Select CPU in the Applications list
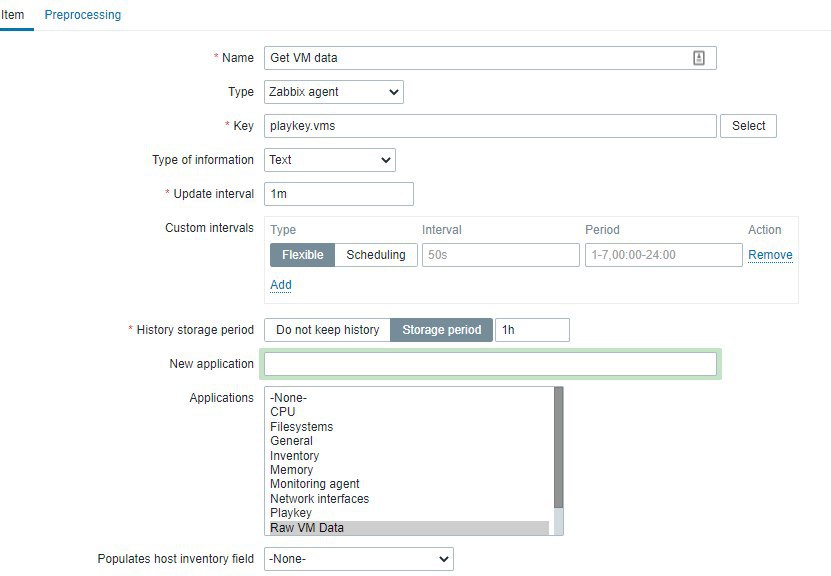The height and width of the screenshot is (576, 831). pyautogui.click(x=409, y=412)
